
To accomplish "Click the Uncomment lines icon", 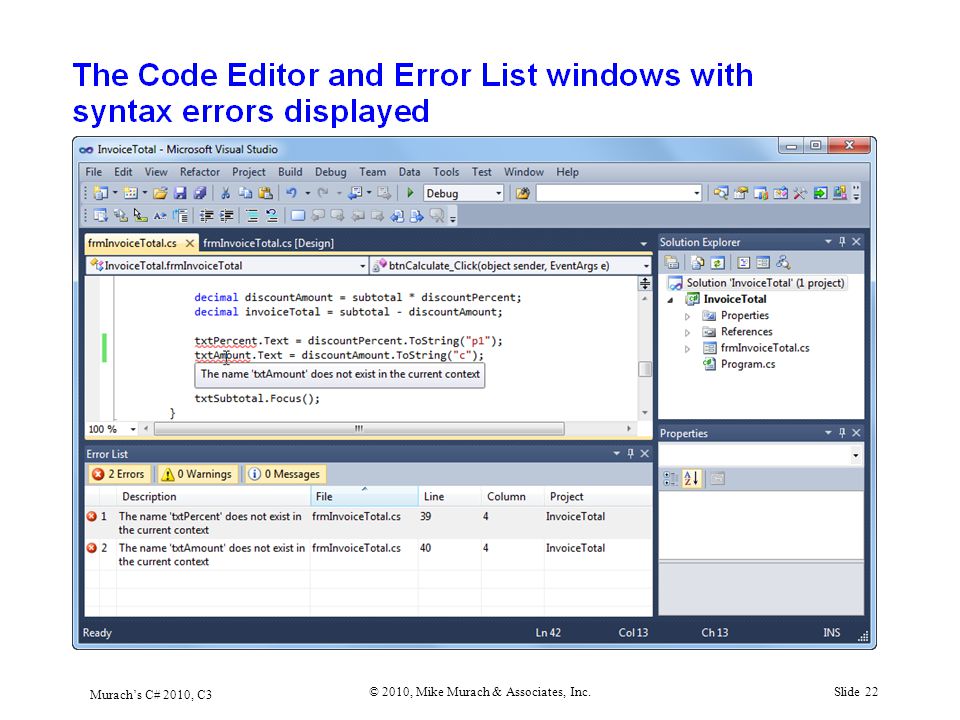I will (272, 216).
